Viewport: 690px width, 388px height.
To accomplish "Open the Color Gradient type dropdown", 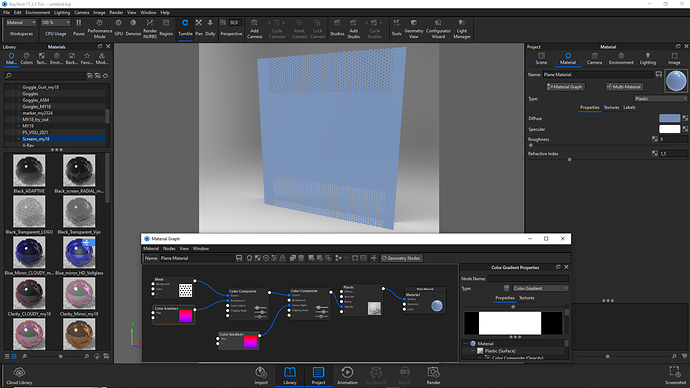I will coord(540,288).
